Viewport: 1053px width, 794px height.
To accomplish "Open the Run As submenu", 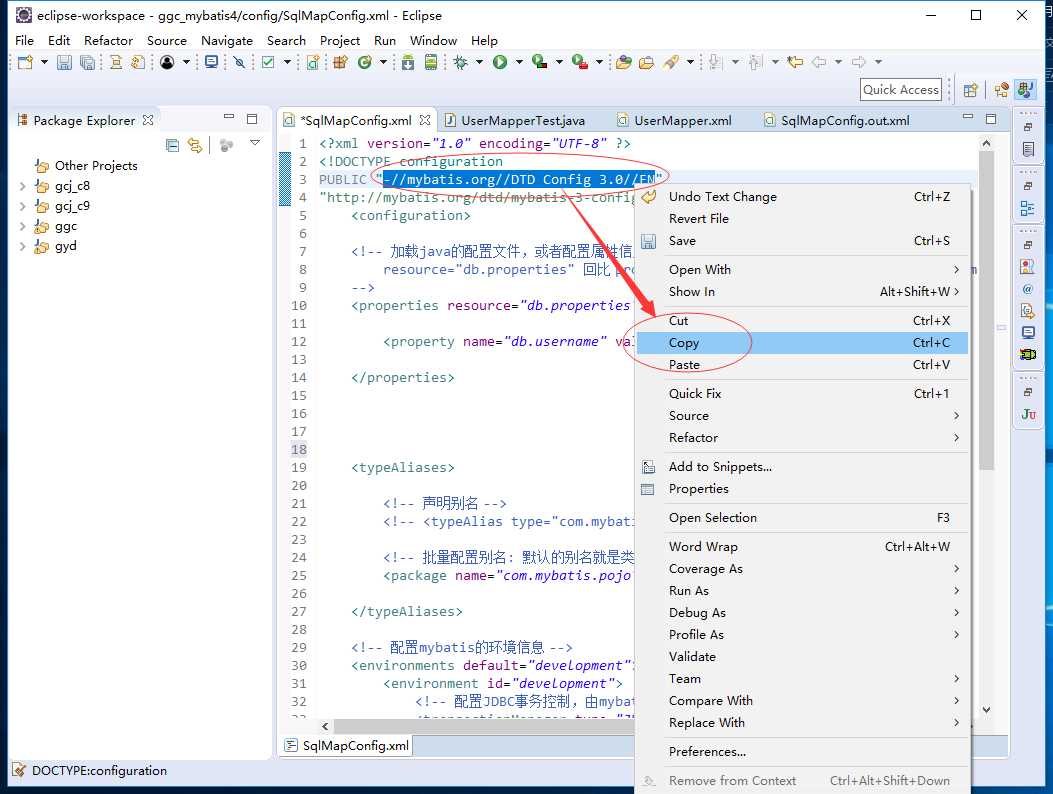I will click(802, 591).
